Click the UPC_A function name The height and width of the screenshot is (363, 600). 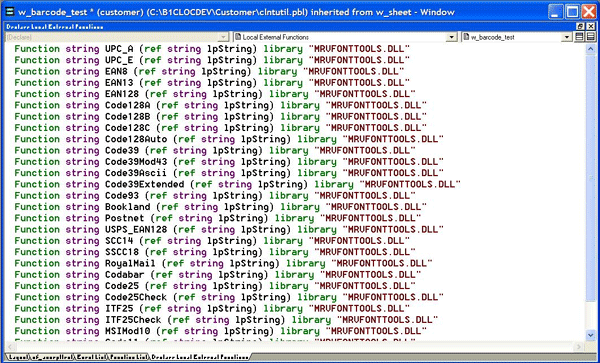119,49
